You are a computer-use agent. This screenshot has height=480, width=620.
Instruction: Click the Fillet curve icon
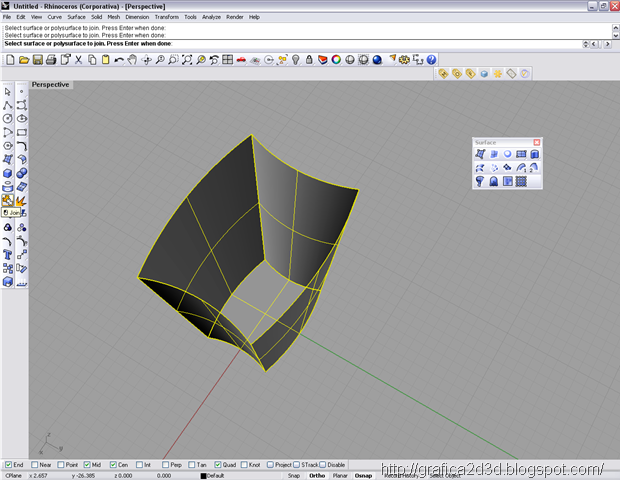(x=22, y=146)
